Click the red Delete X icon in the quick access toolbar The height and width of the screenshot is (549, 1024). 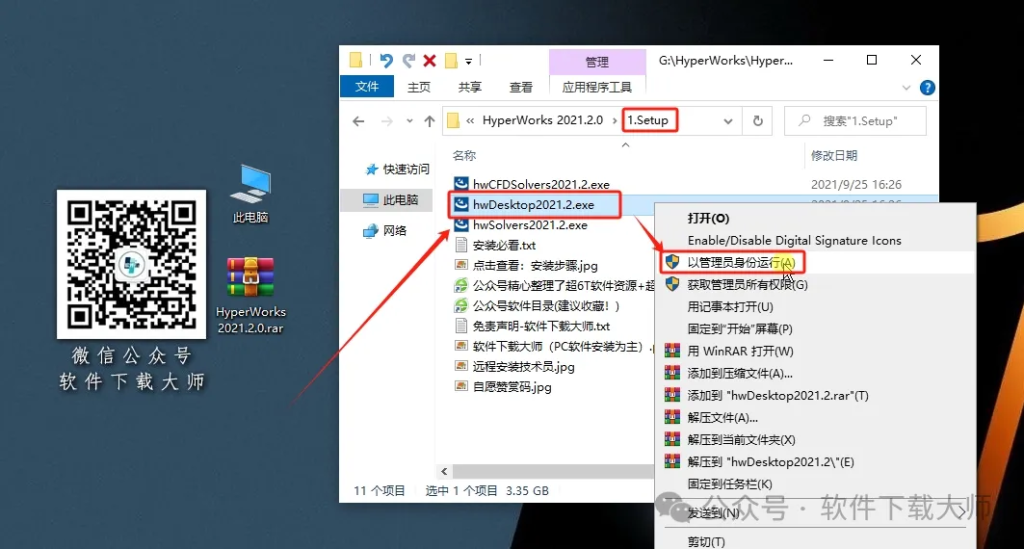coord(429,61)
